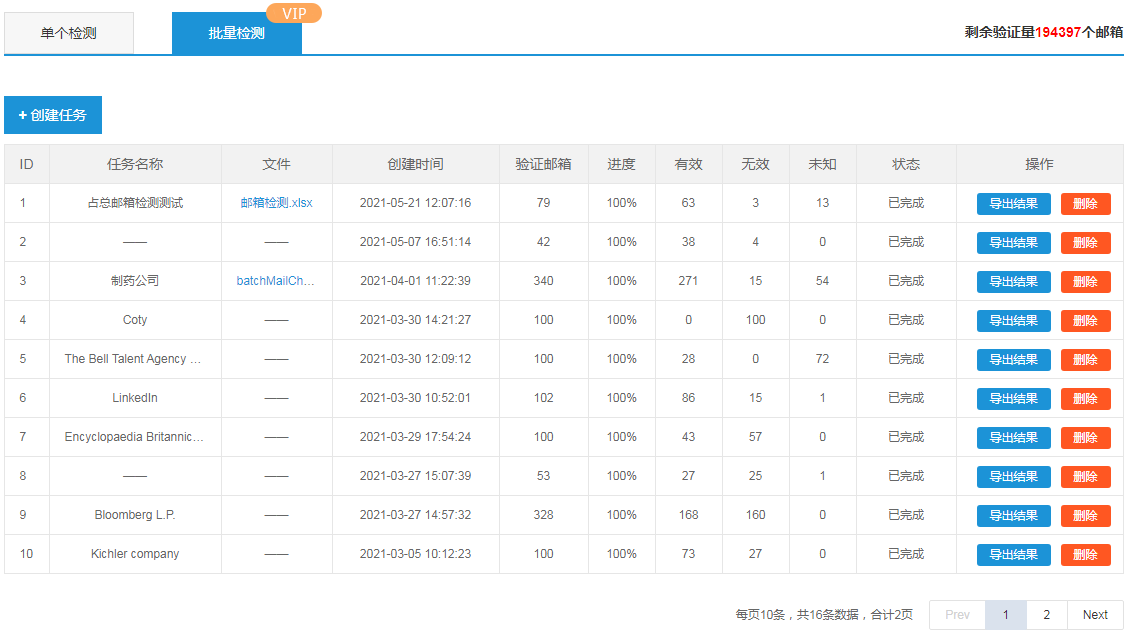Delete the Coty task
Screen dimensions: 1125x635
pos(1086,321)
